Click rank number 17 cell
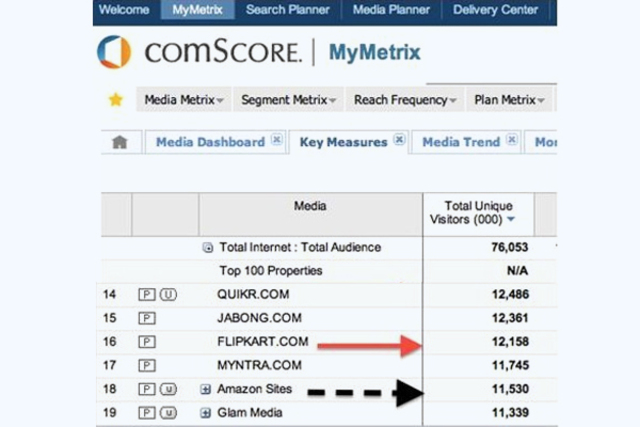This screenshot has width=640, height=427. coord(109,365)
